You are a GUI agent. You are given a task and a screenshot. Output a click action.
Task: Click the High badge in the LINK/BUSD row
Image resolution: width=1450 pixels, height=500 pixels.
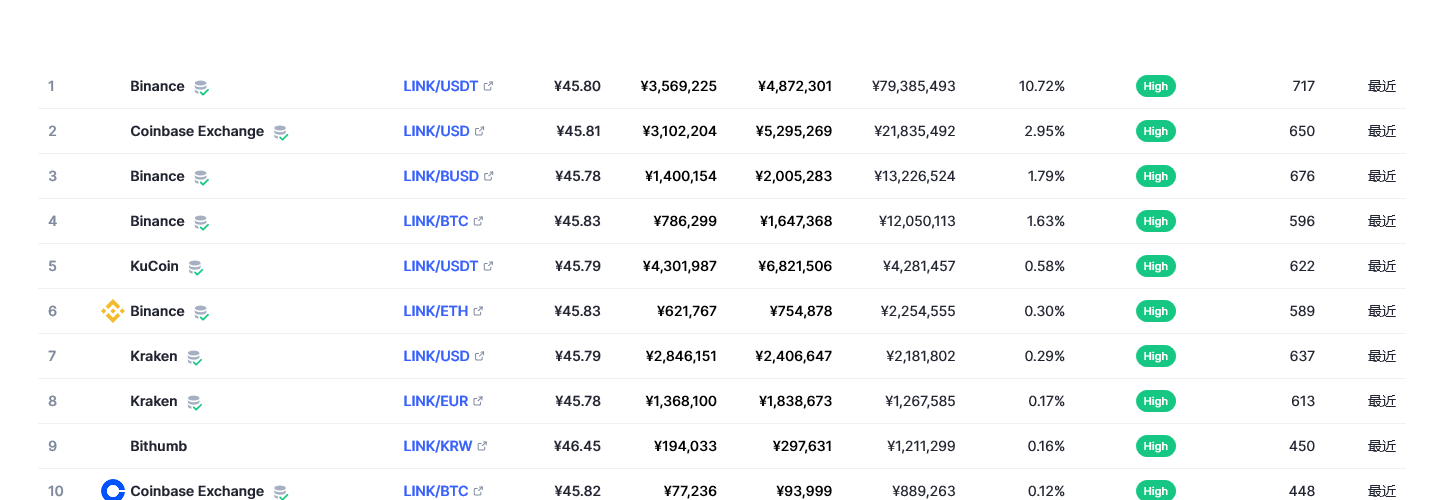tap(1156, 176)
